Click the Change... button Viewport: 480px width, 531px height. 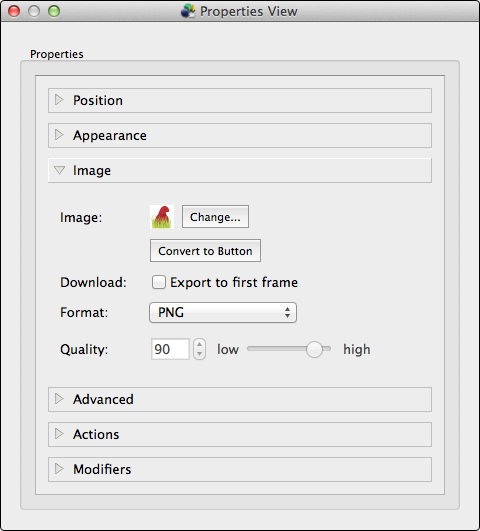[215, 217]
